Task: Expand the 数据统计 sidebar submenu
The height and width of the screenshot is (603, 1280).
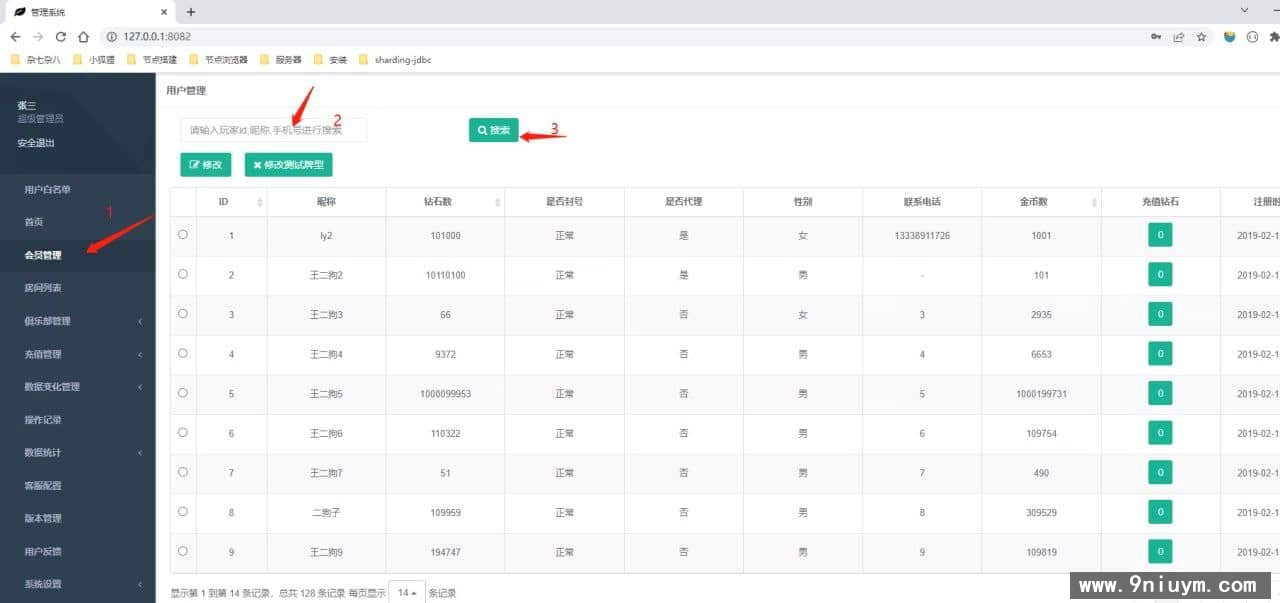Action: (x=78, y=452)
